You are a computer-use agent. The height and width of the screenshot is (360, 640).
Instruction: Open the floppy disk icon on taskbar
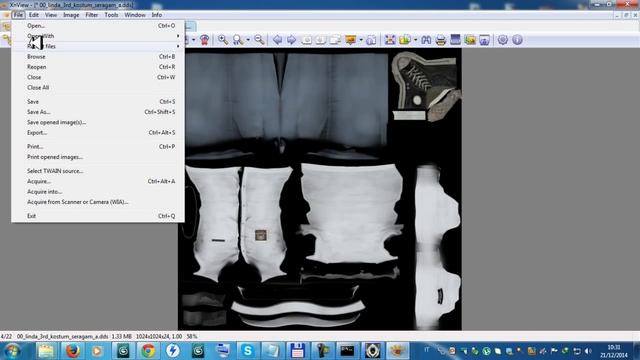tap(298, 351)
